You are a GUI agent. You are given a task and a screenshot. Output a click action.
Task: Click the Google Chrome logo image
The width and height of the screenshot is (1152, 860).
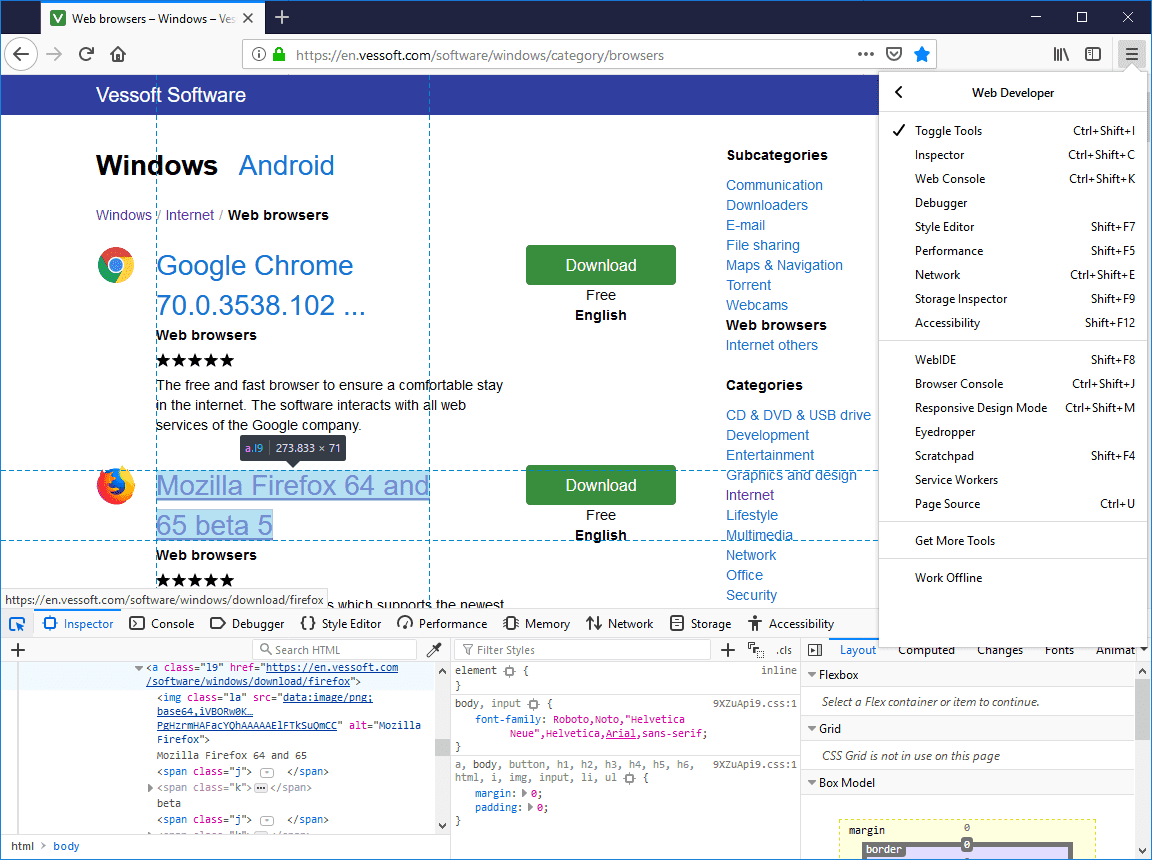pyautogui.click(x=116, y=265)
